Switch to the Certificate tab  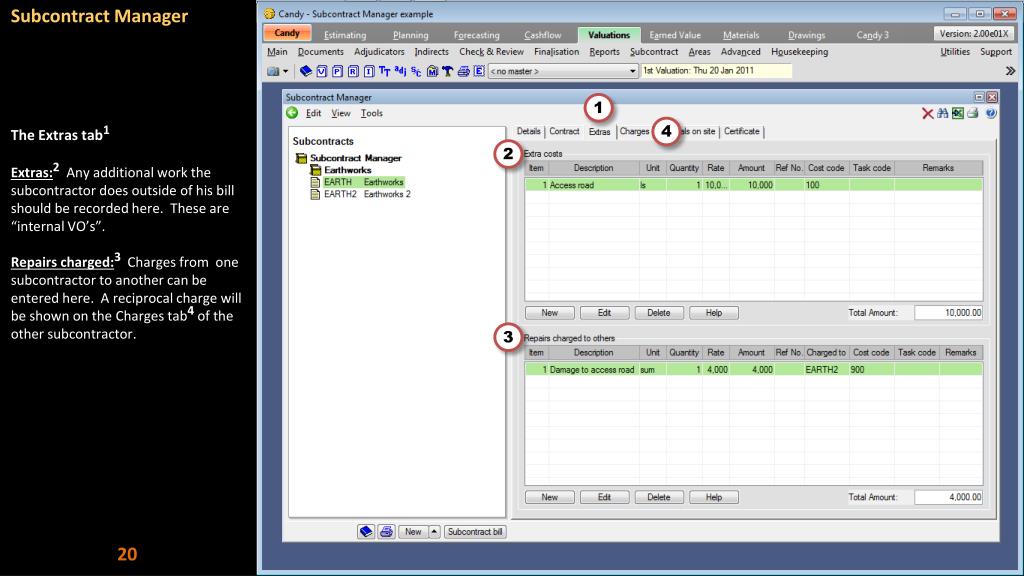[742, 131]
